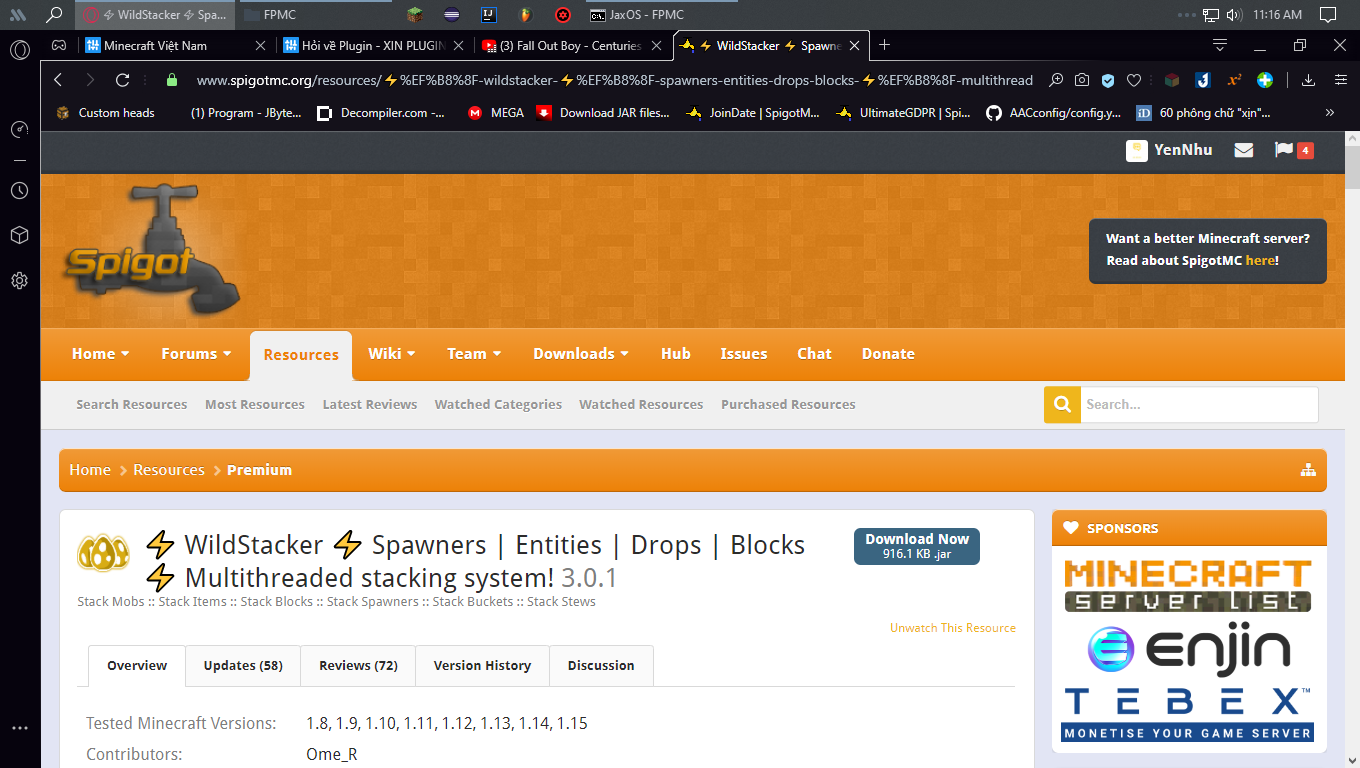
Task: Open the Latest Reviews link
Action: [370, 404]
